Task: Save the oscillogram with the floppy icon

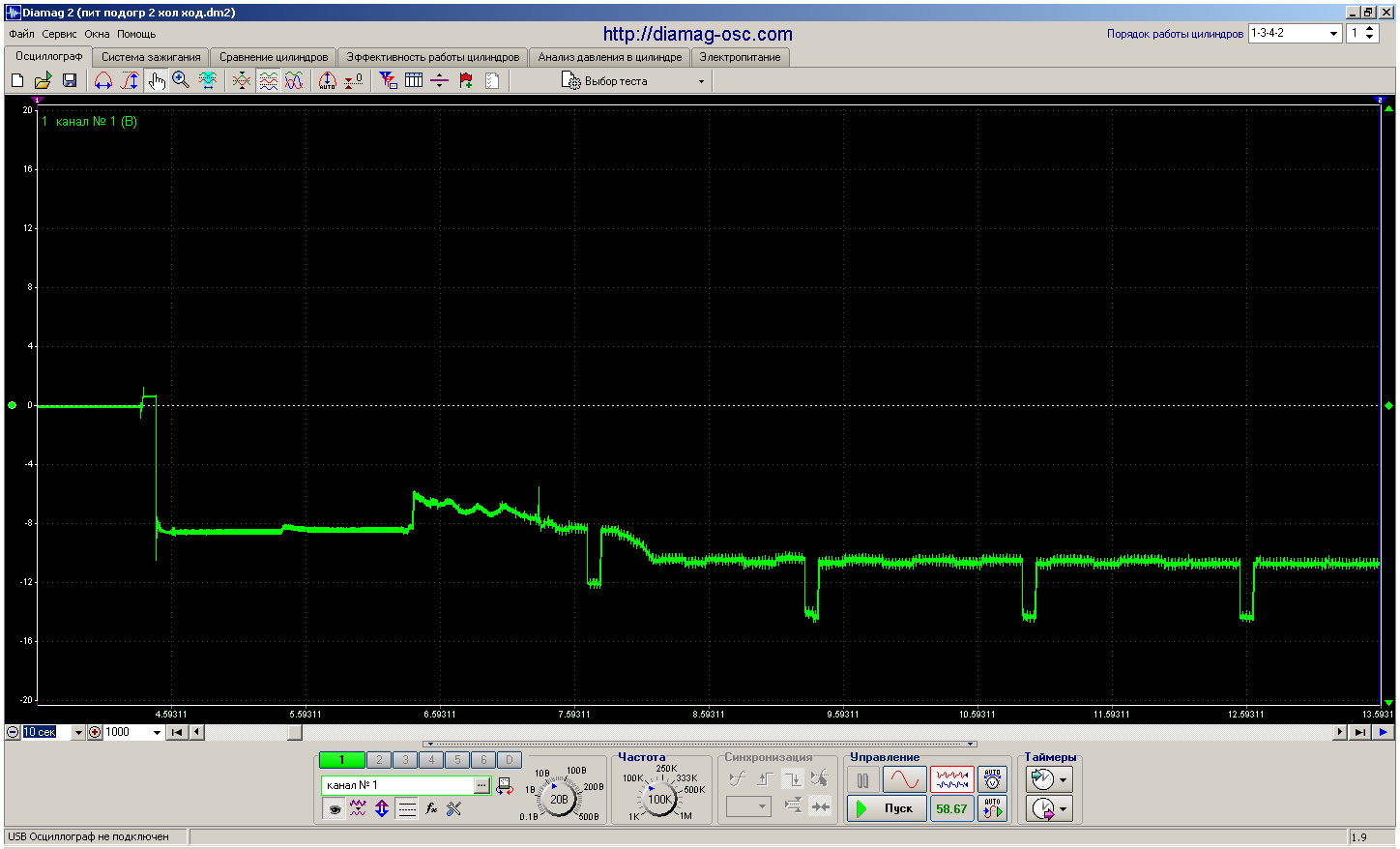Action: (70, 81)
